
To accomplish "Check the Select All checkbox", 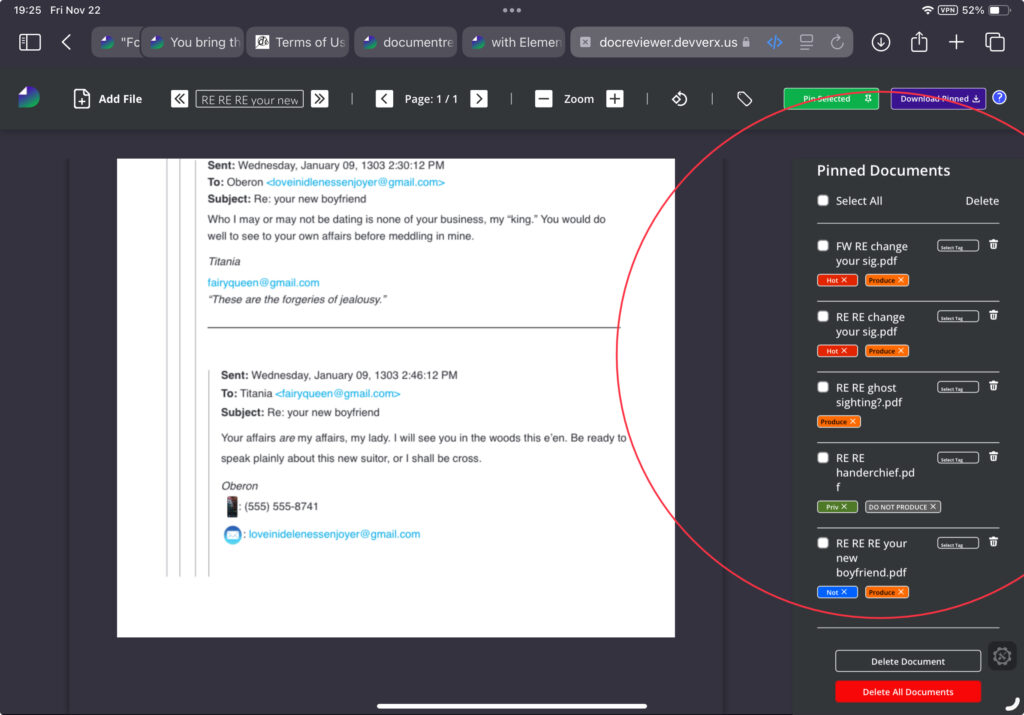I will coord(823,201).
